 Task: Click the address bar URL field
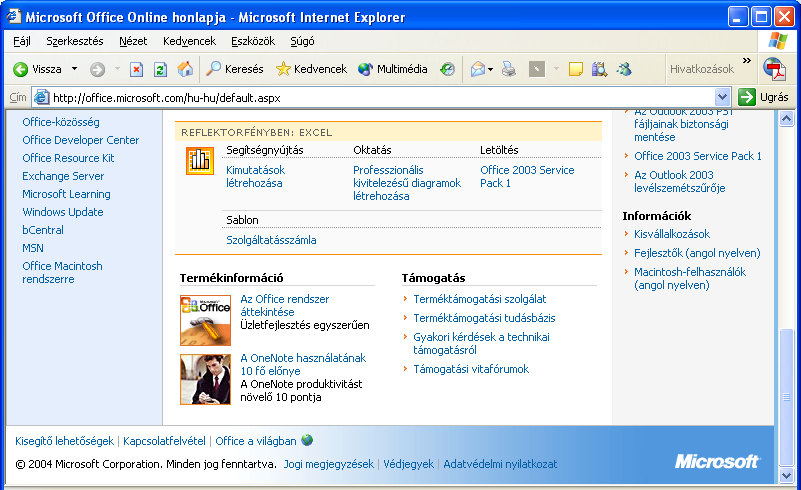[x=381, y=97]
